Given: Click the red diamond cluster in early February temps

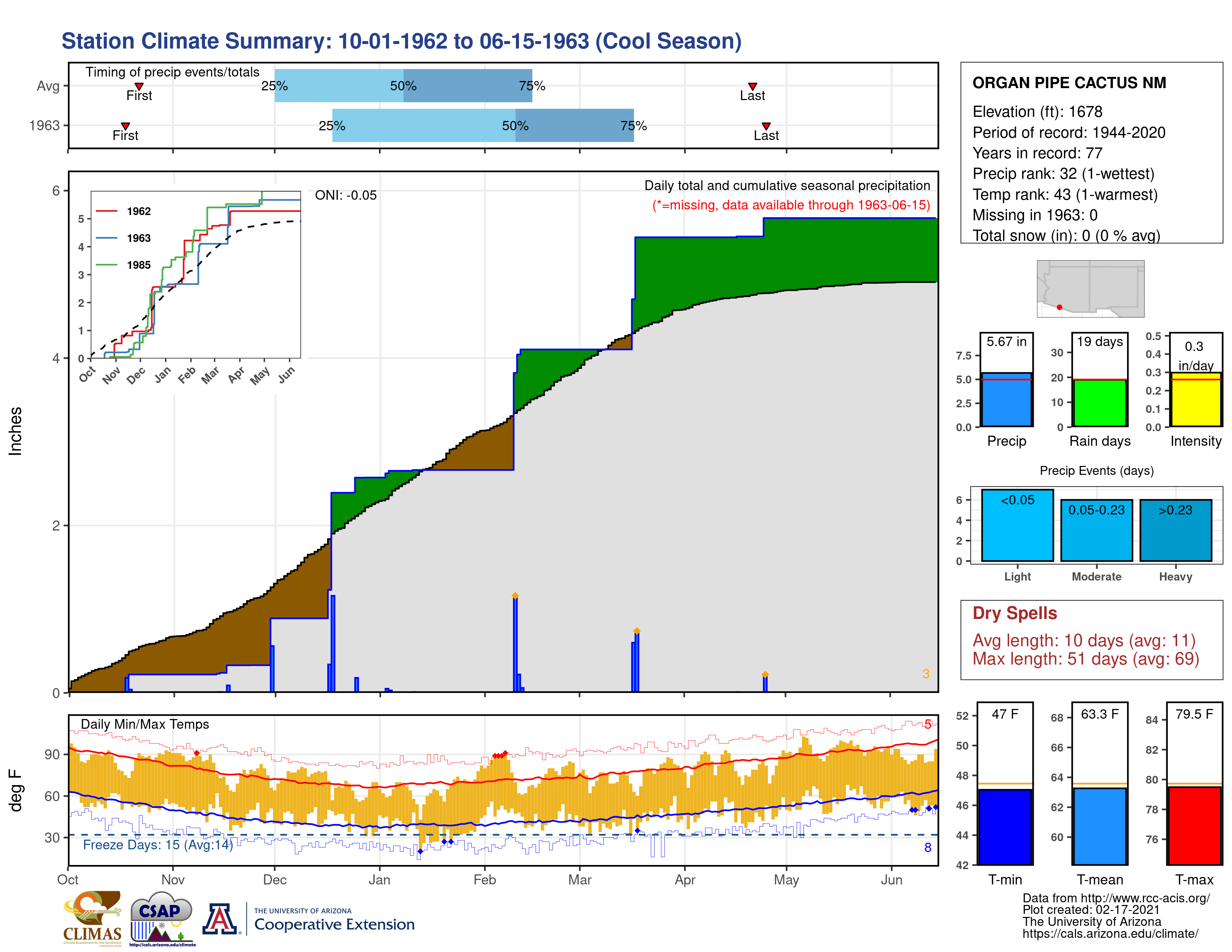Looking at the screenshot, I should click(x=500, y=755).
